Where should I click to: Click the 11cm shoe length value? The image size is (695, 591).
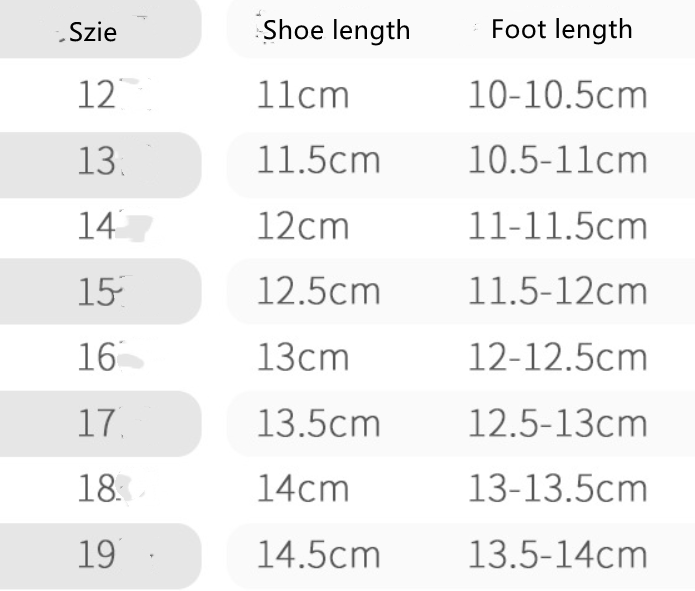tap(303, 95)
